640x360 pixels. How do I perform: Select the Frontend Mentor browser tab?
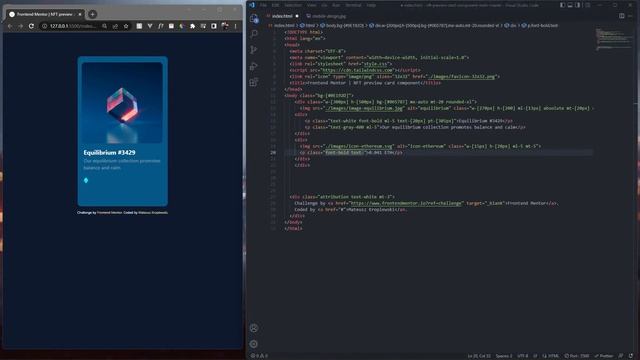click(x=45, y=14)
